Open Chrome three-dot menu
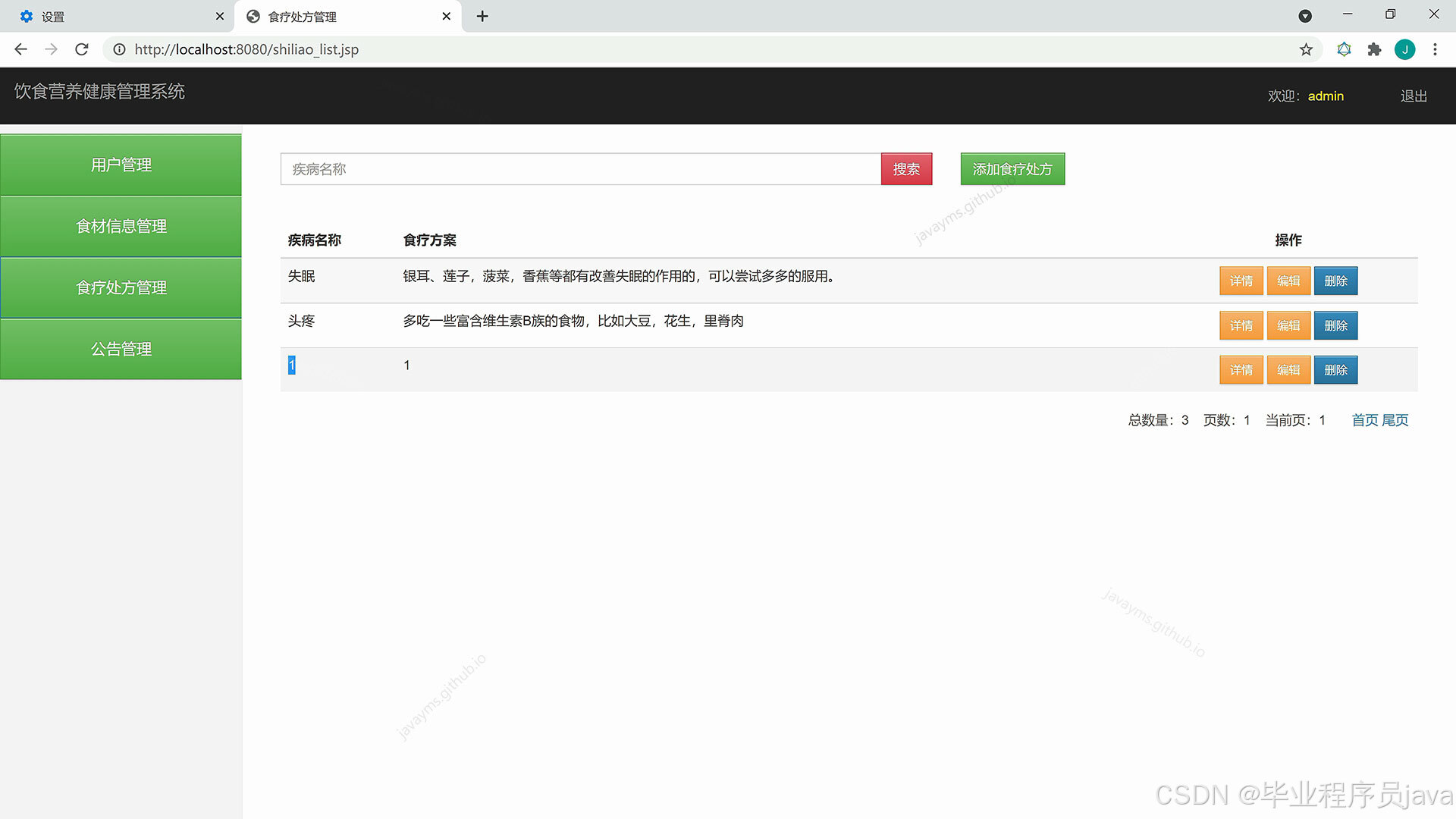This screenshot has width=1456, height=819. pyautogui.click(x=1435, y=49)
